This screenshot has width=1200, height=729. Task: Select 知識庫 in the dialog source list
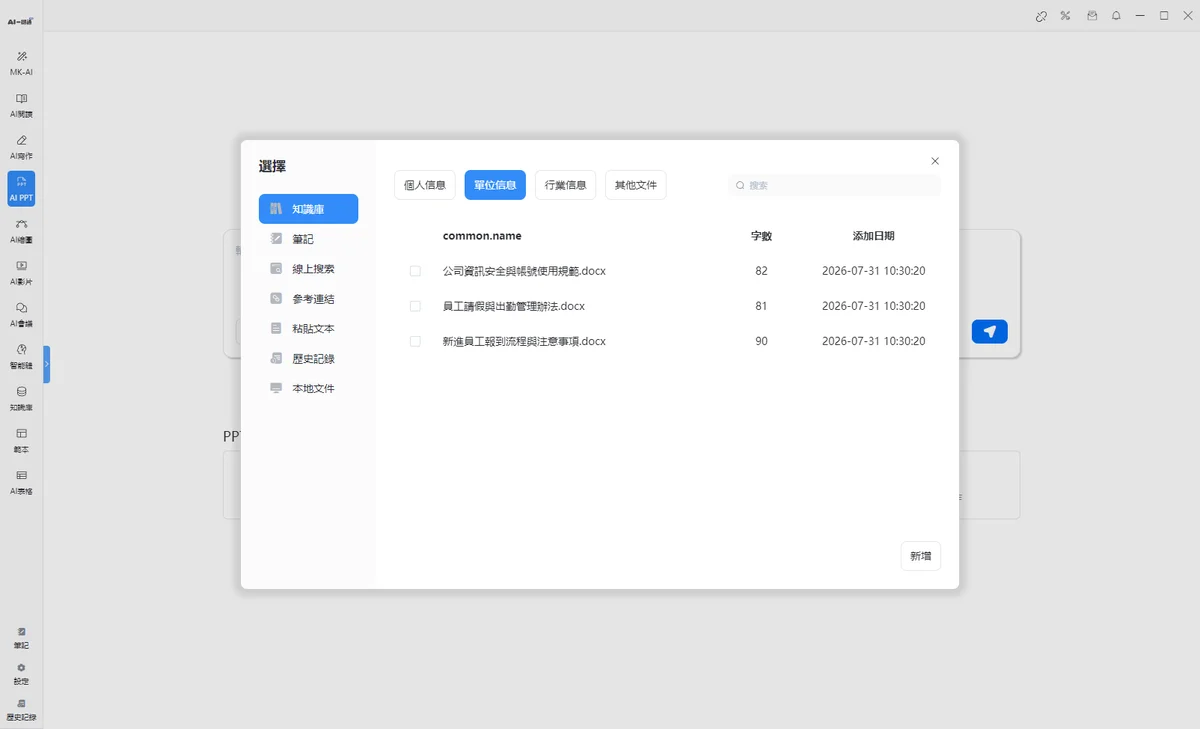308,209
